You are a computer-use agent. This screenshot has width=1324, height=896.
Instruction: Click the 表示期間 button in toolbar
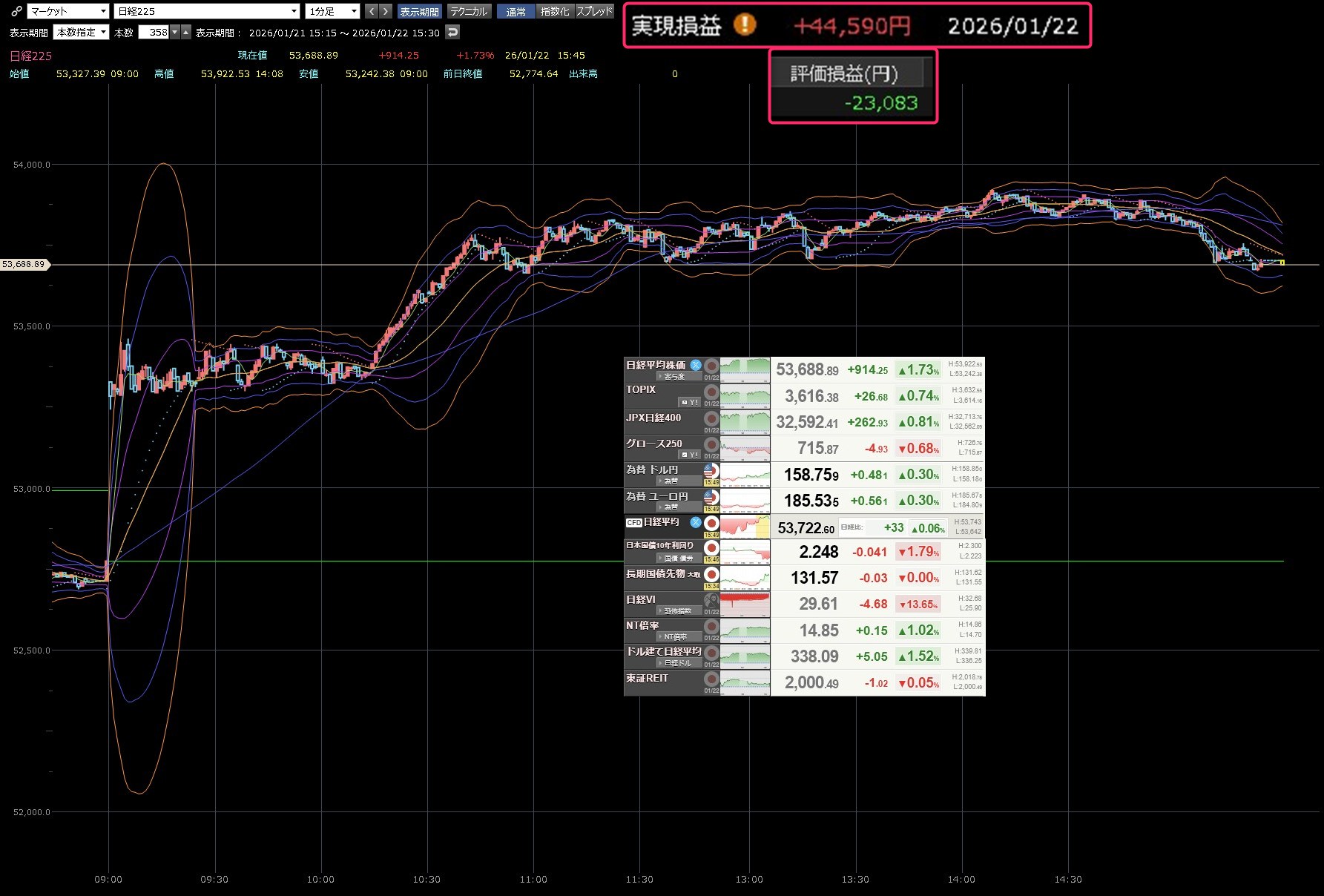tap(419, 11)
